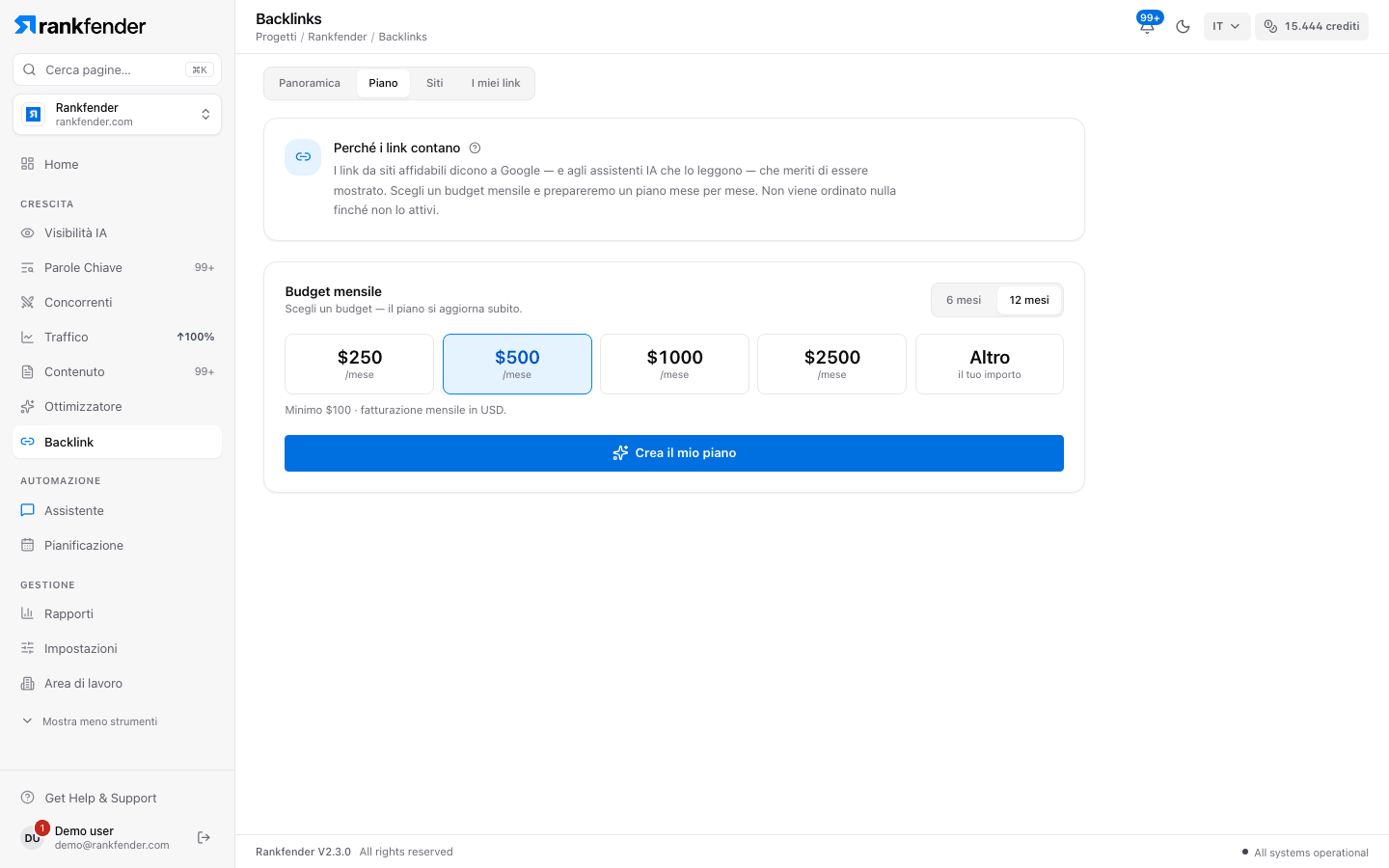Click the help icon beside Perché i link contano
The height and width of the screenshot is (868, 1389).
475,148
